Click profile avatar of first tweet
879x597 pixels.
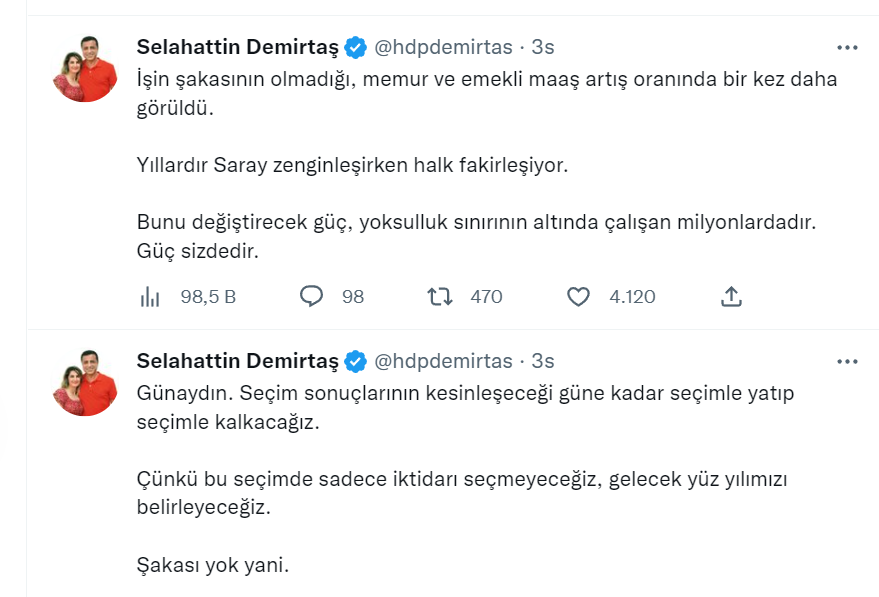[86, 69]
